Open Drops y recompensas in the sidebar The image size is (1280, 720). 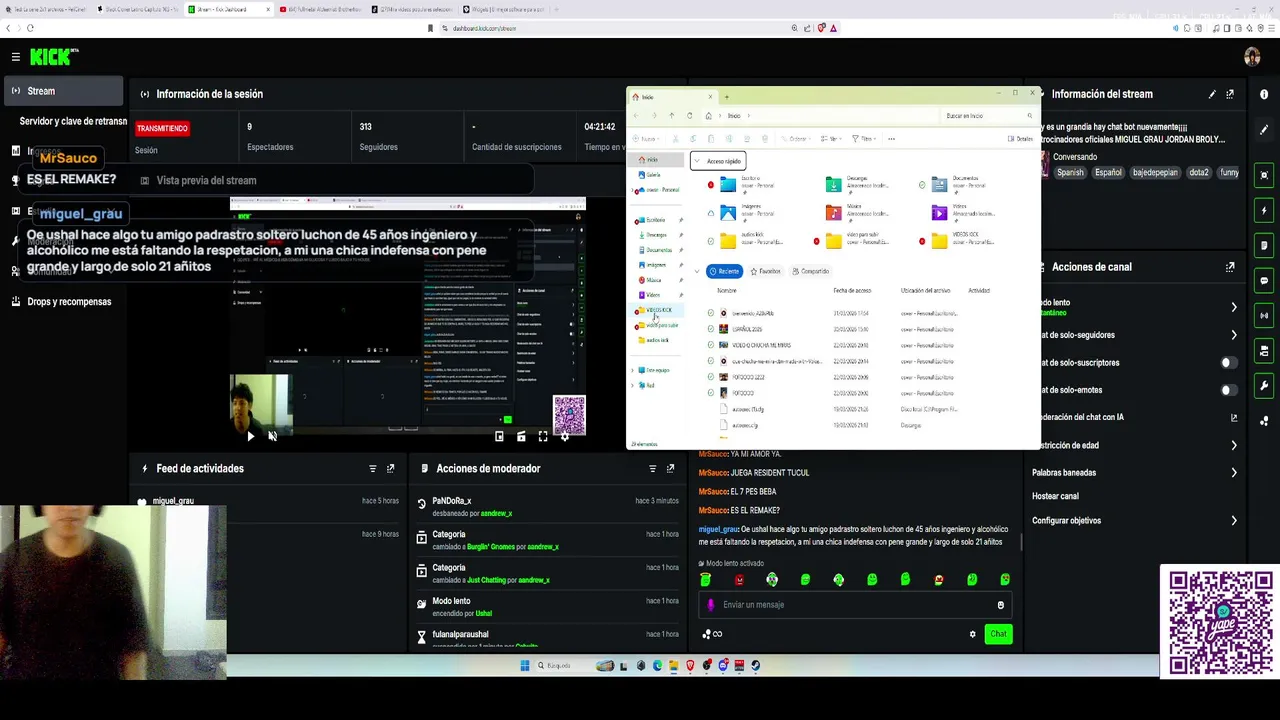pyautogui.click(x=62, y=302)
